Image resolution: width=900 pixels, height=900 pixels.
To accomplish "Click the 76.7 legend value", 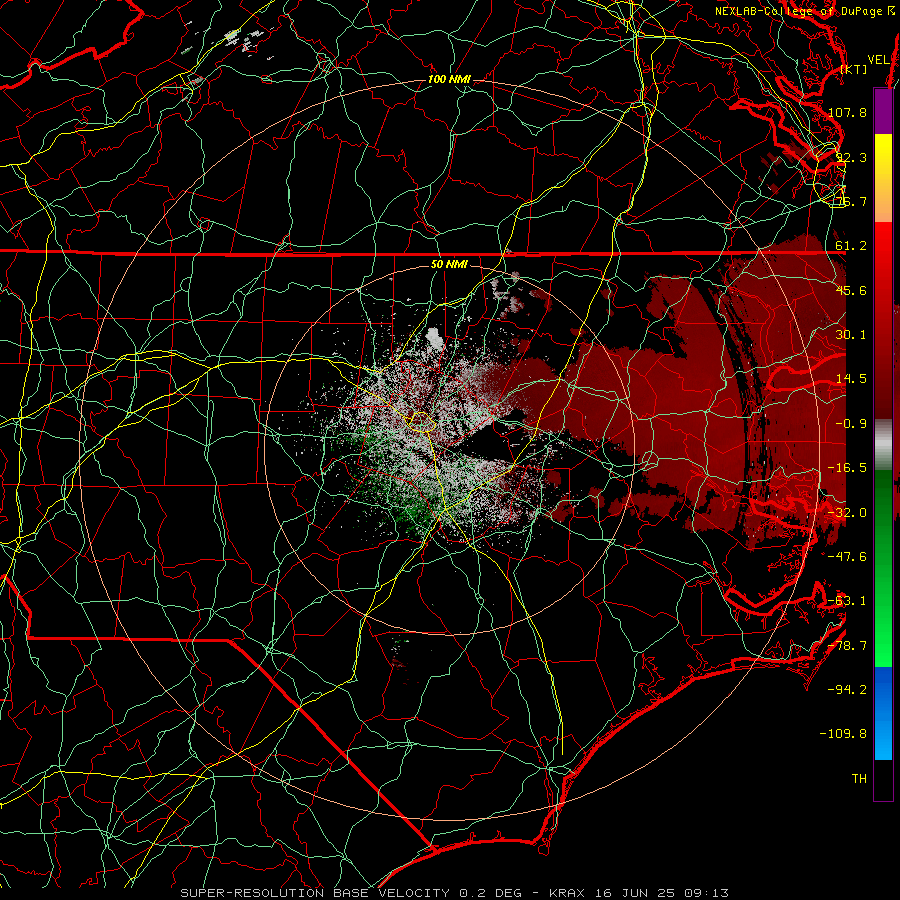I will click(x=851, y=201).
